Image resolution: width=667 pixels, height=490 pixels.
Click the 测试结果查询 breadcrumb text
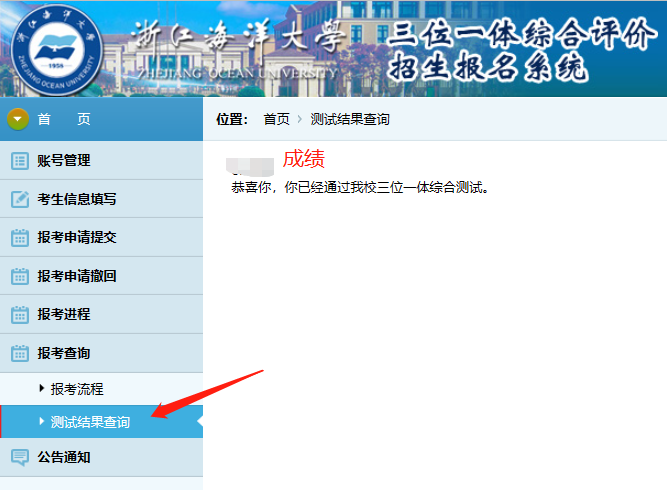(x=349, y=119)
